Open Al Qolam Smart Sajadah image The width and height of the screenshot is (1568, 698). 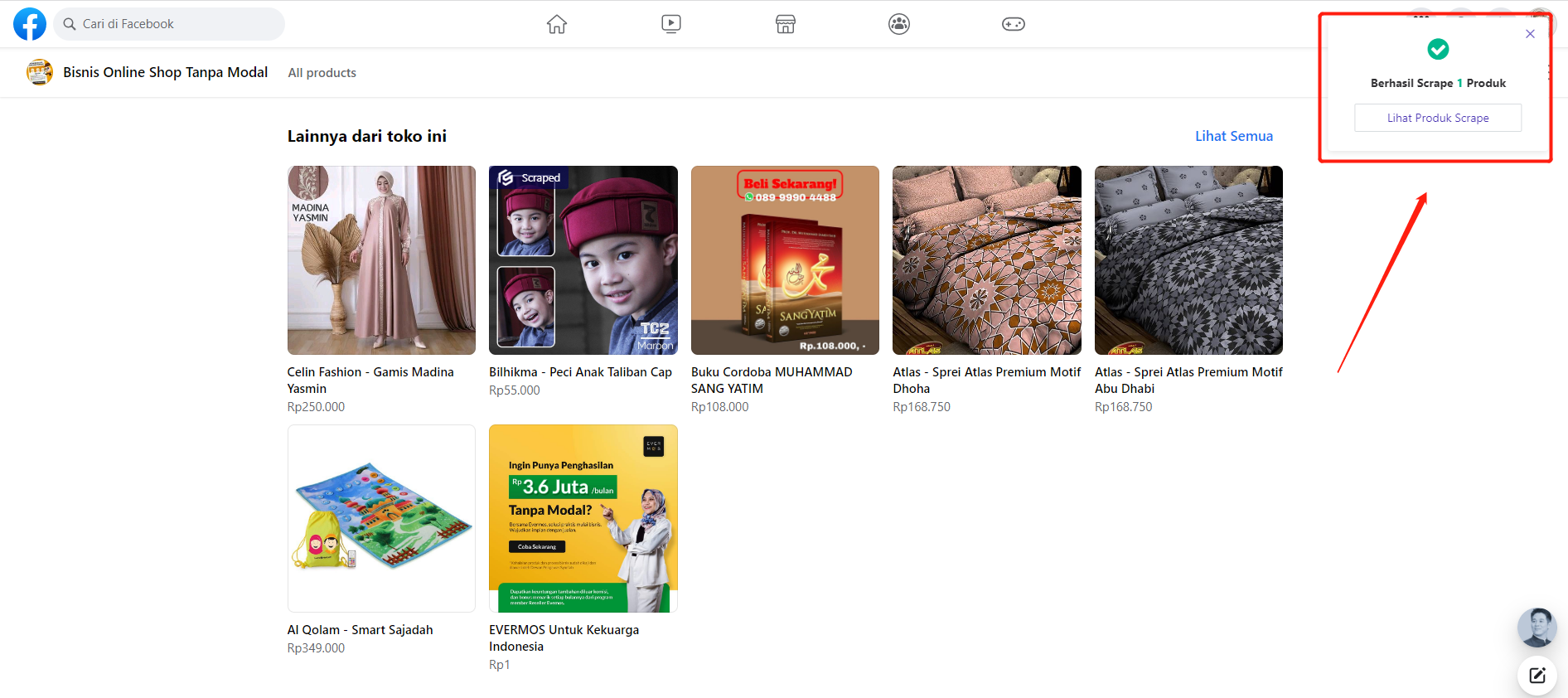click(381, 518)
